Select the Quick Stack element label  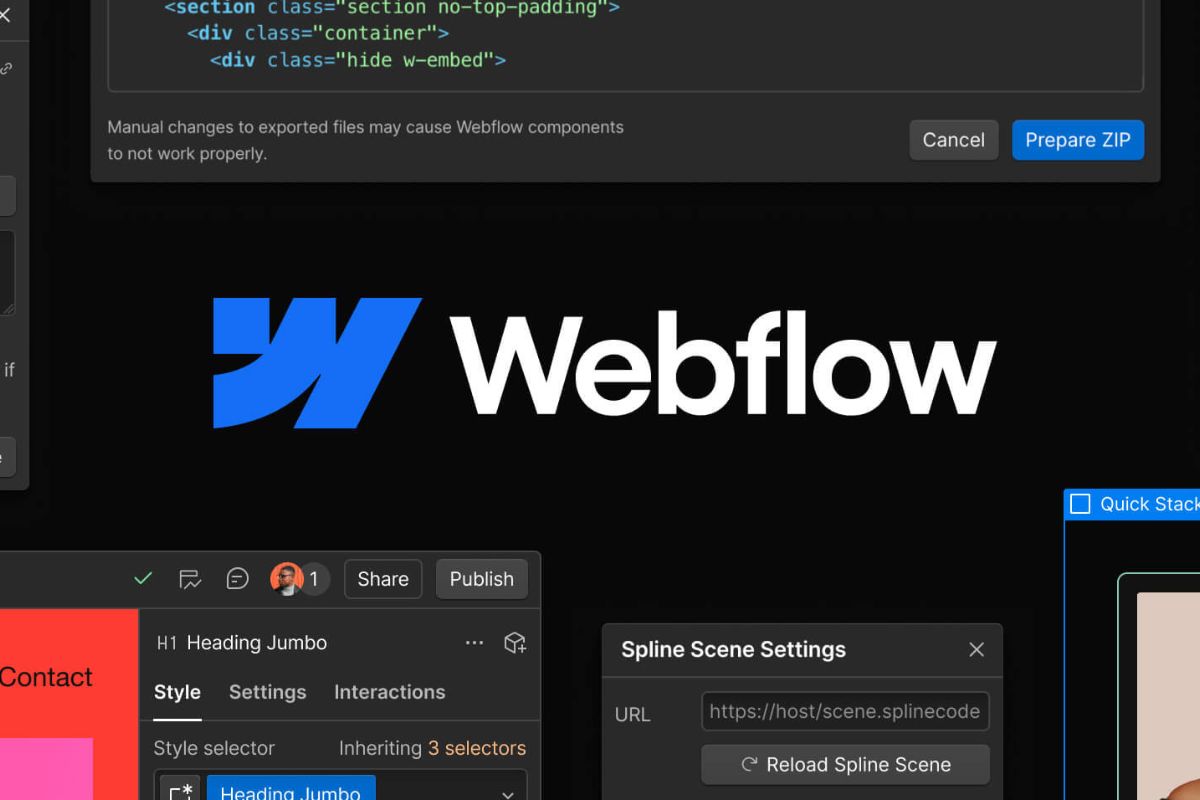coord(1132,504)
